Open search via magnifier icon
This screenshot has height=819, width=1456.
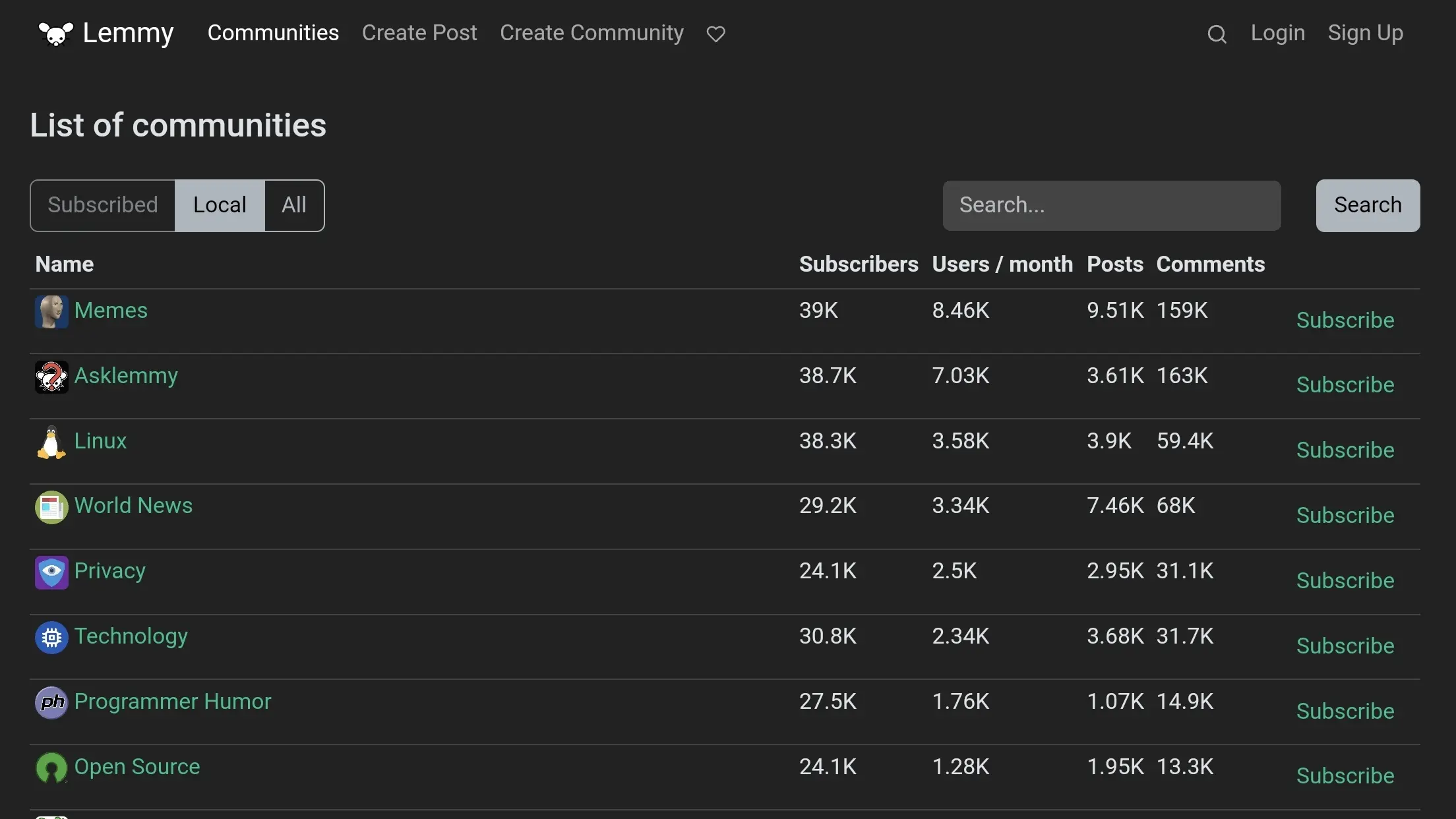1217,34
